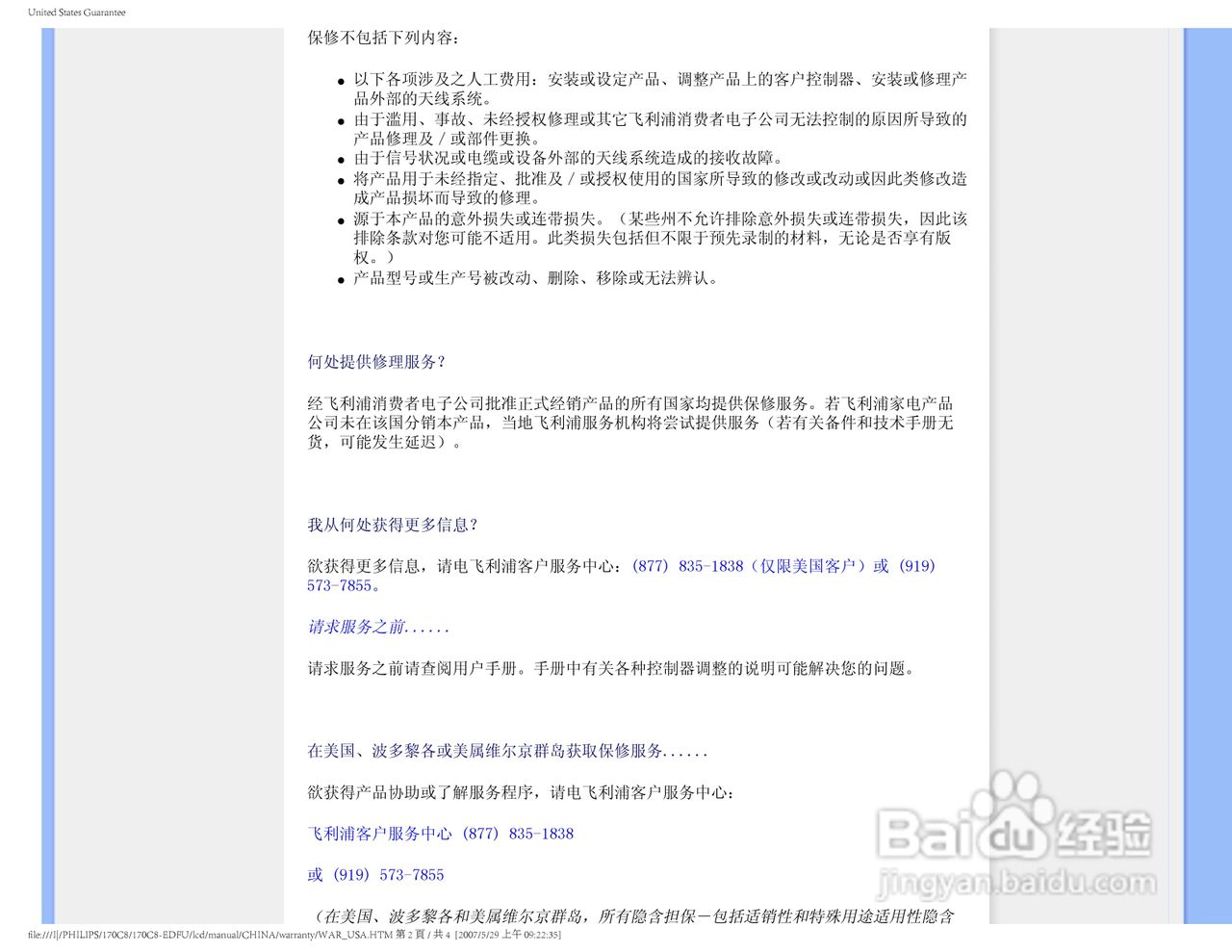Click the sentence 欲获得更多信息,请电飞利浦客户服务中心

tap(466, 566)
